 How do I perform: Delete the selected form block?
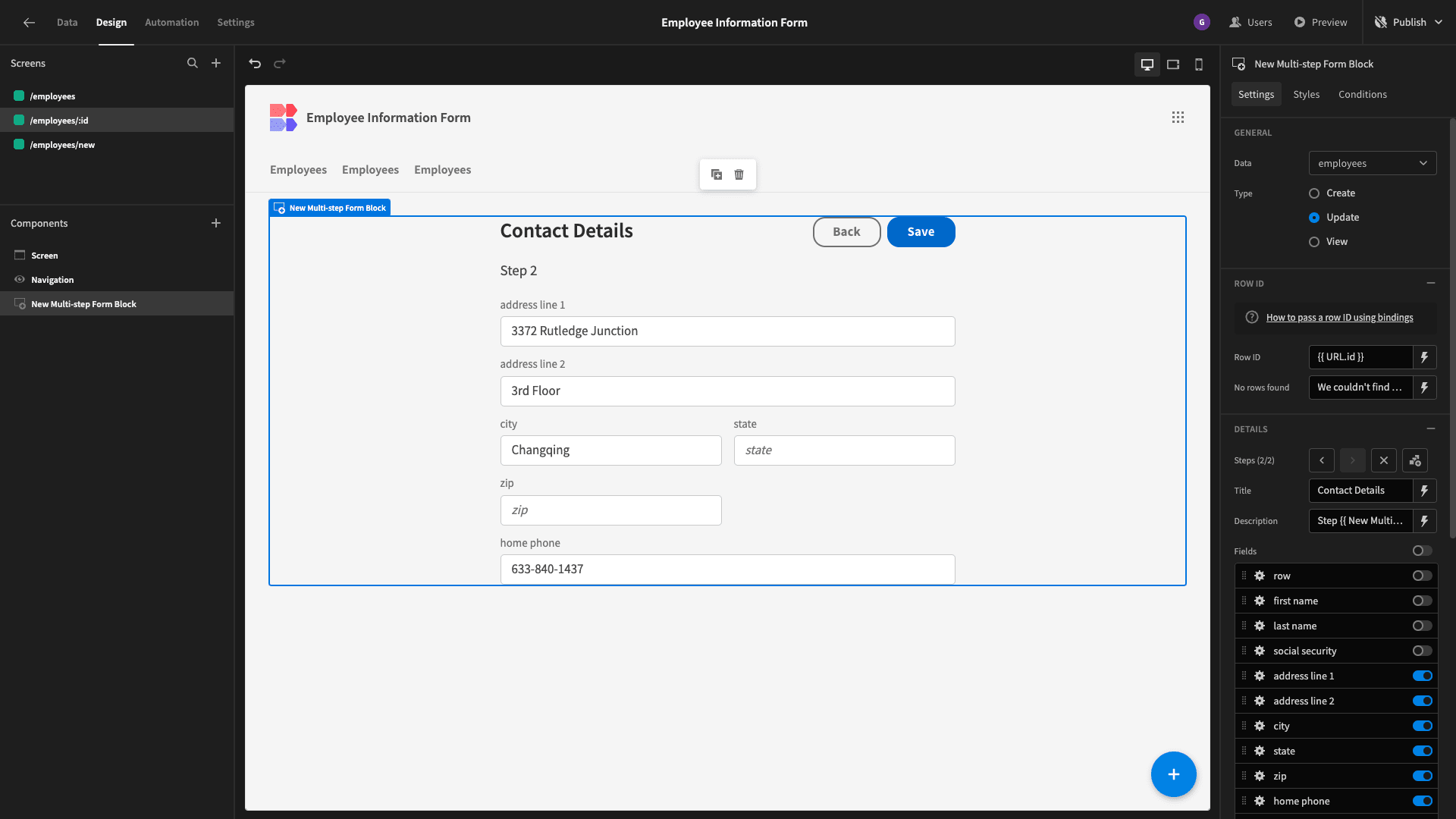pyautogui.click(x=739, y=174)
